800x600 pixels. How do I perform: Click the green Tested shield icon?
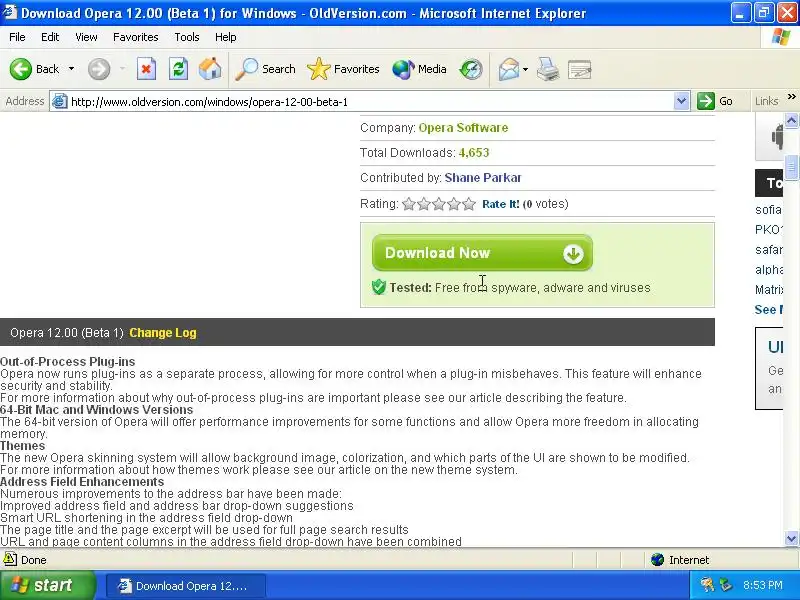tap(379, 287)
